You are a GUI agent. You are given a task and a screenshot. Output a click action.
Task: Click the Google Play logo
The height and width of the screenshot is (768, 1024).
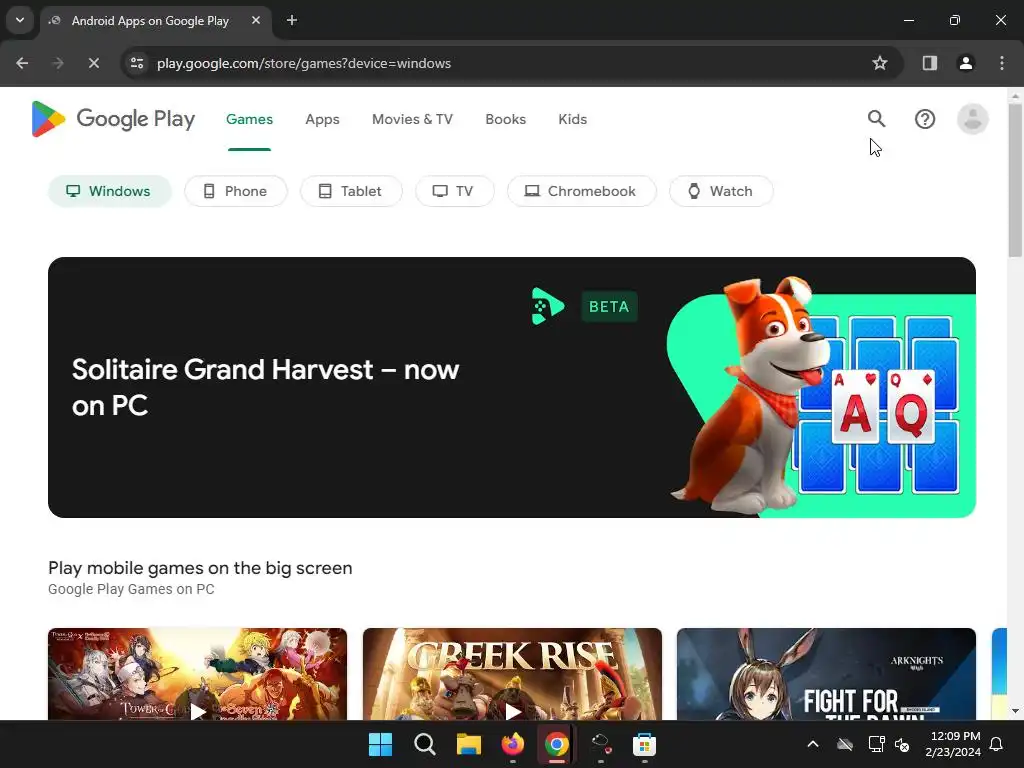113,119
